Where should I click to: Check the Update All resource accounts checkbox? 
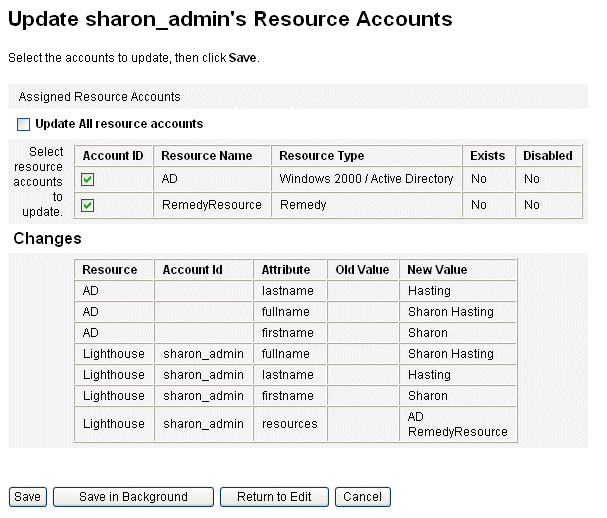[x=23, y=125]
